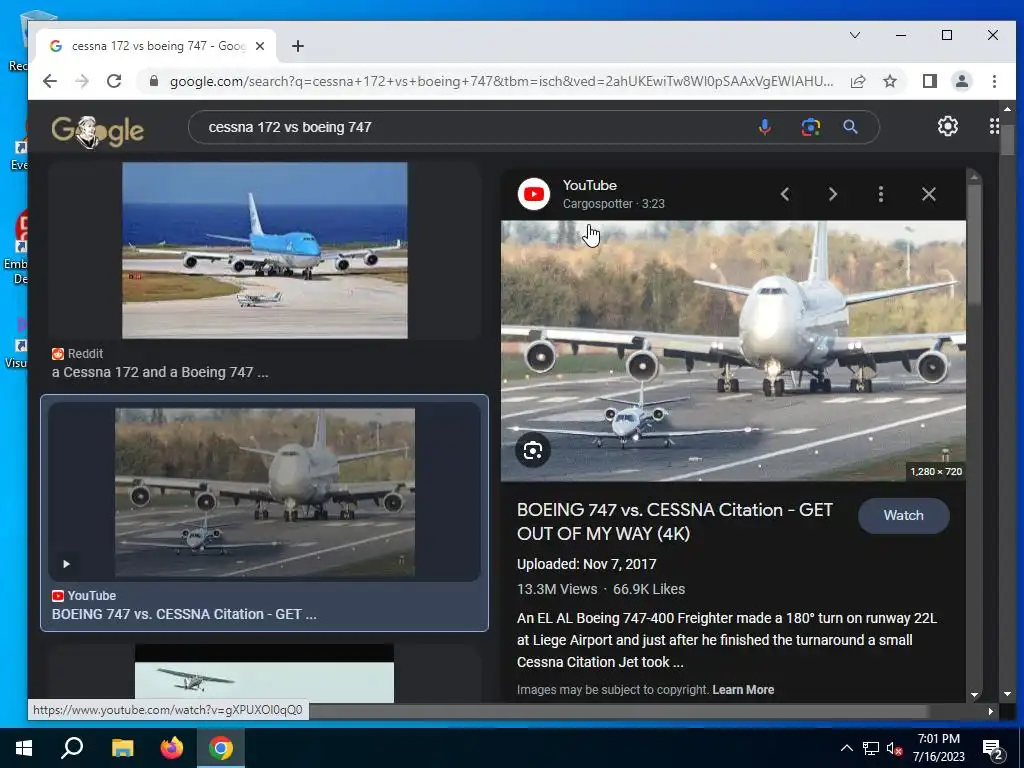Open YouTube source link under video thumbnail
The width and height of the screenshot is (1024, 768).
(84, 596)
